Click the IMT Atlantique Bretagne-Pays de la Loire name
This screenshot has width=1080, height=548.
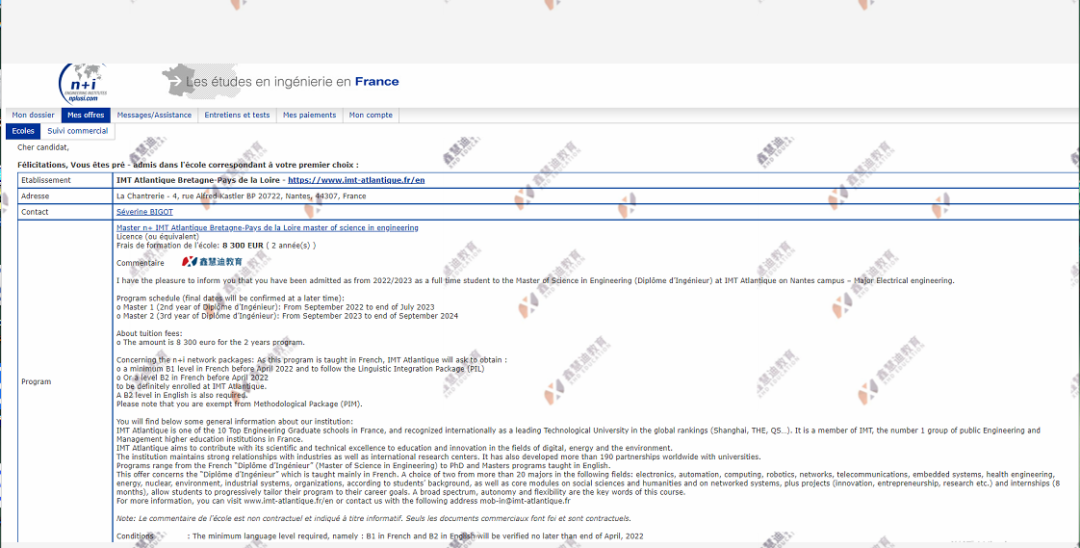click(x=199, y=180)
